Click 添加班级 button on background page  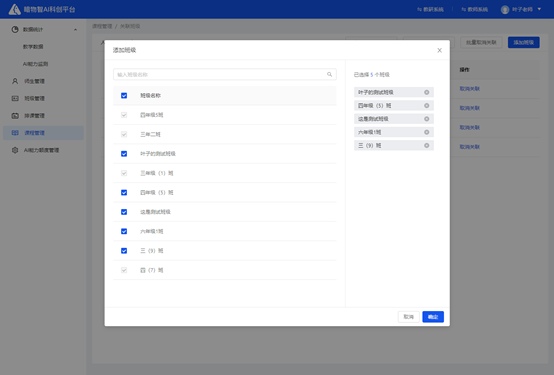pyautogui.click(x=524, y=42)
